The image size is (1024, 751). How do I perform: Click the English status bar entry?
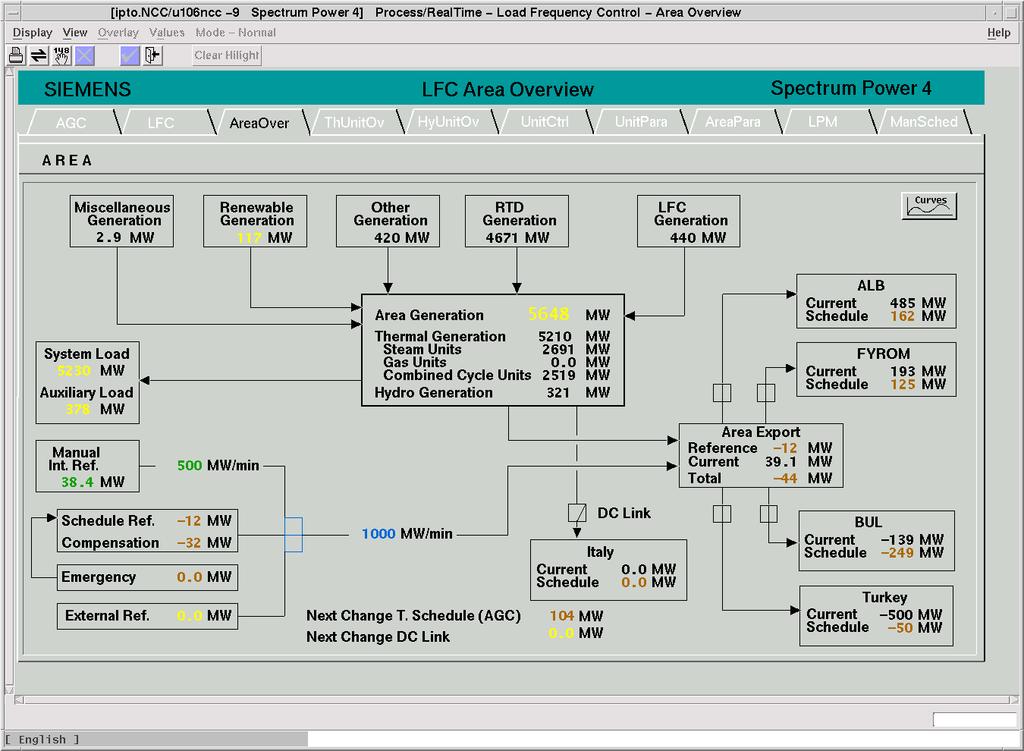coord(42,739)
